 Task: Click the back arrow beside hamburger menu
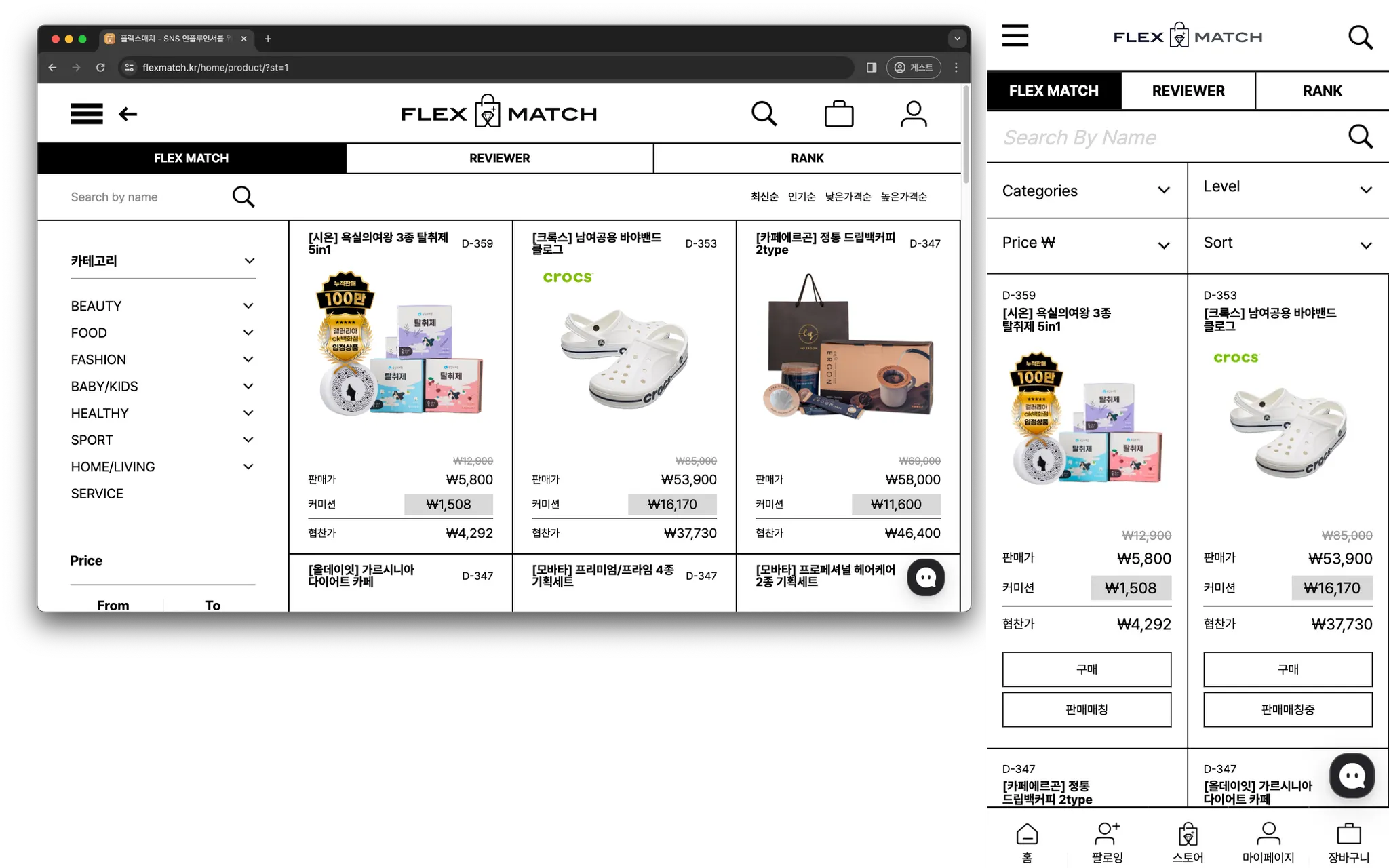(x=128, y=114)
